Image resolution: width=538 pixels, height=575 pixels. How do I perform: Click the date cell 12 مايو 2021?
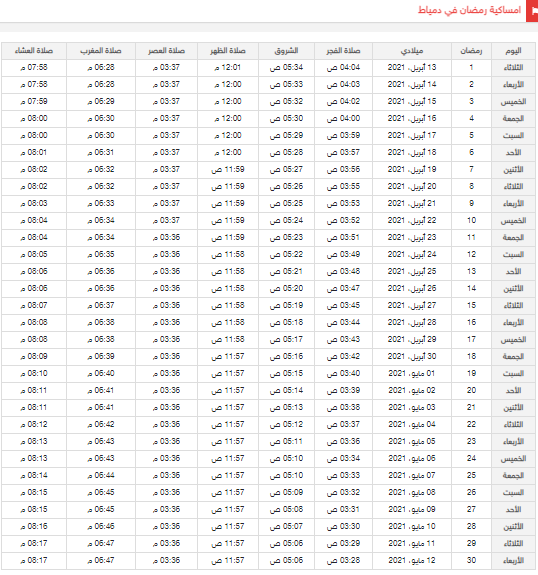412,560
